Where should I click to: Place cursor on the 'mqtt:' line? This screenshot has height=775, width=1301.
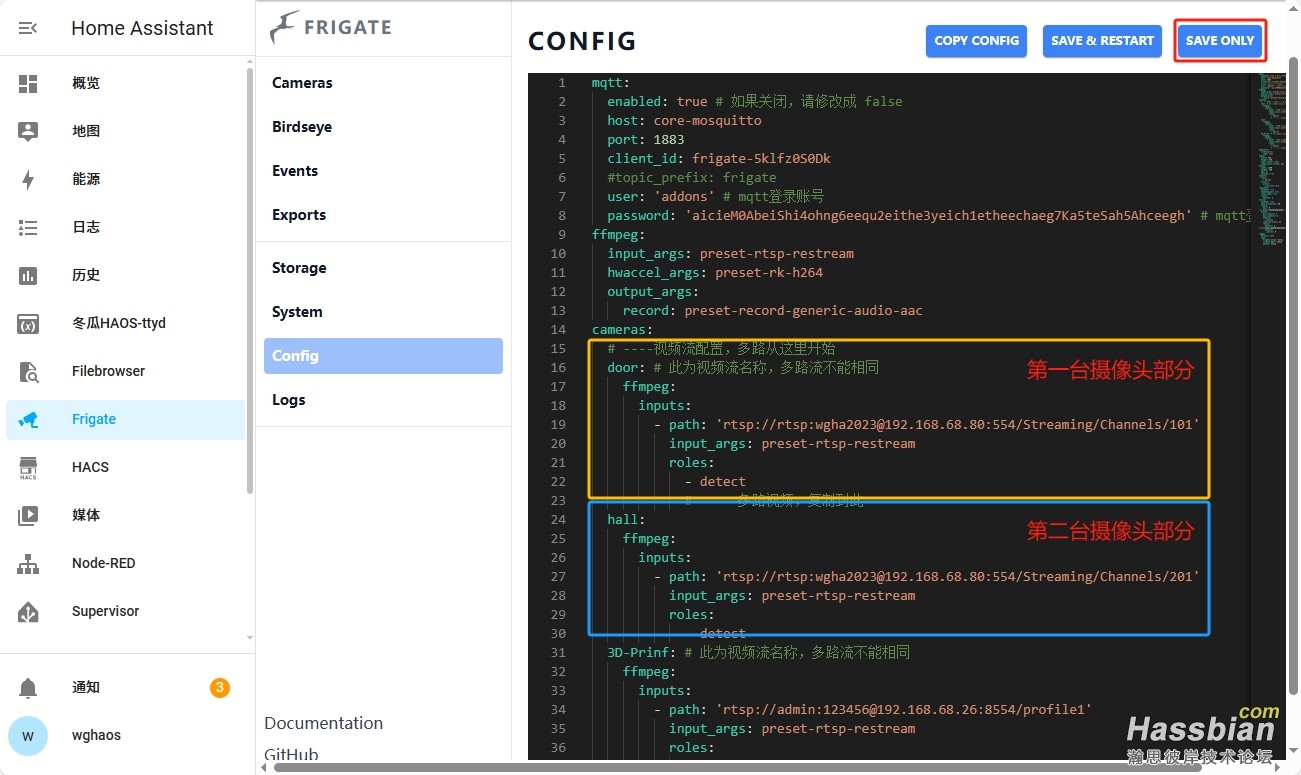point(610,83)
